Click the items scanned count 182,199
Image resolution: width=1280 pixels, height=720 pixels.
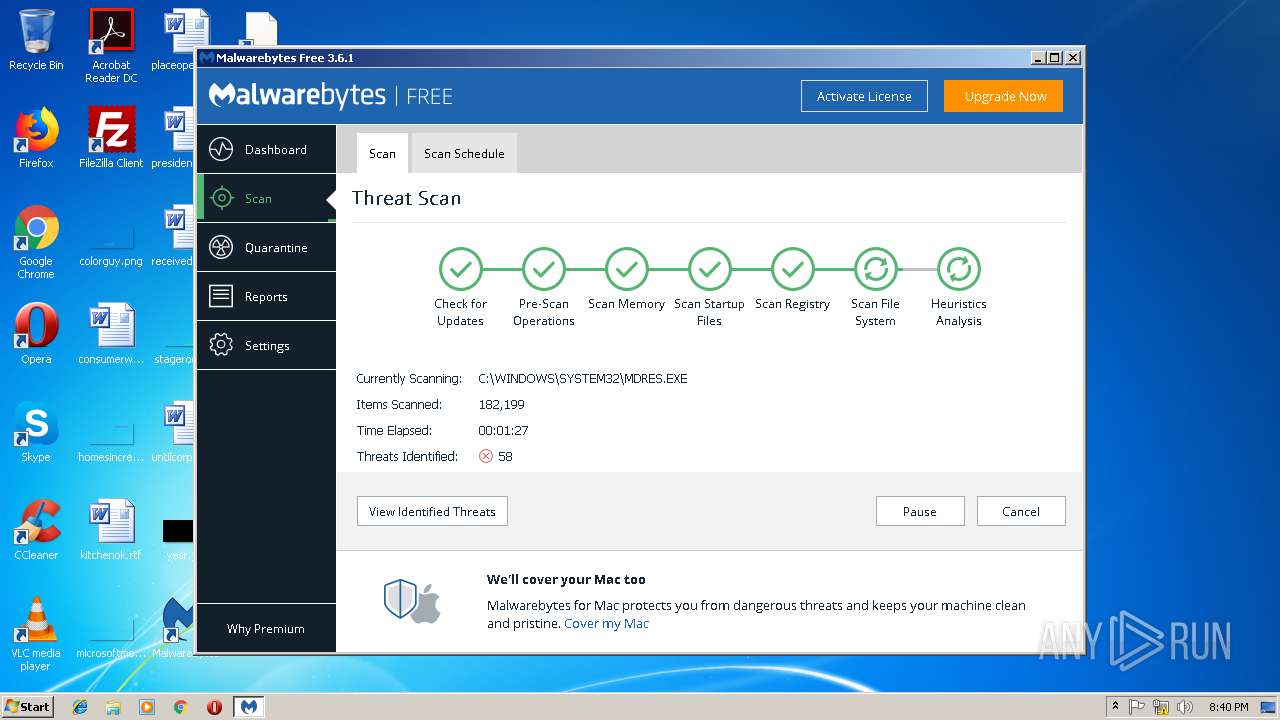point(501,405)
